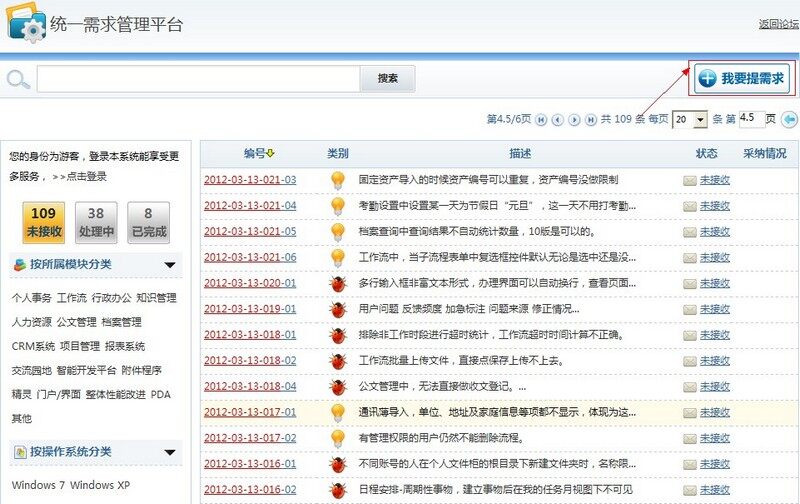
Task: Sort by 编号 column header
Action: [x=258, y=154]
